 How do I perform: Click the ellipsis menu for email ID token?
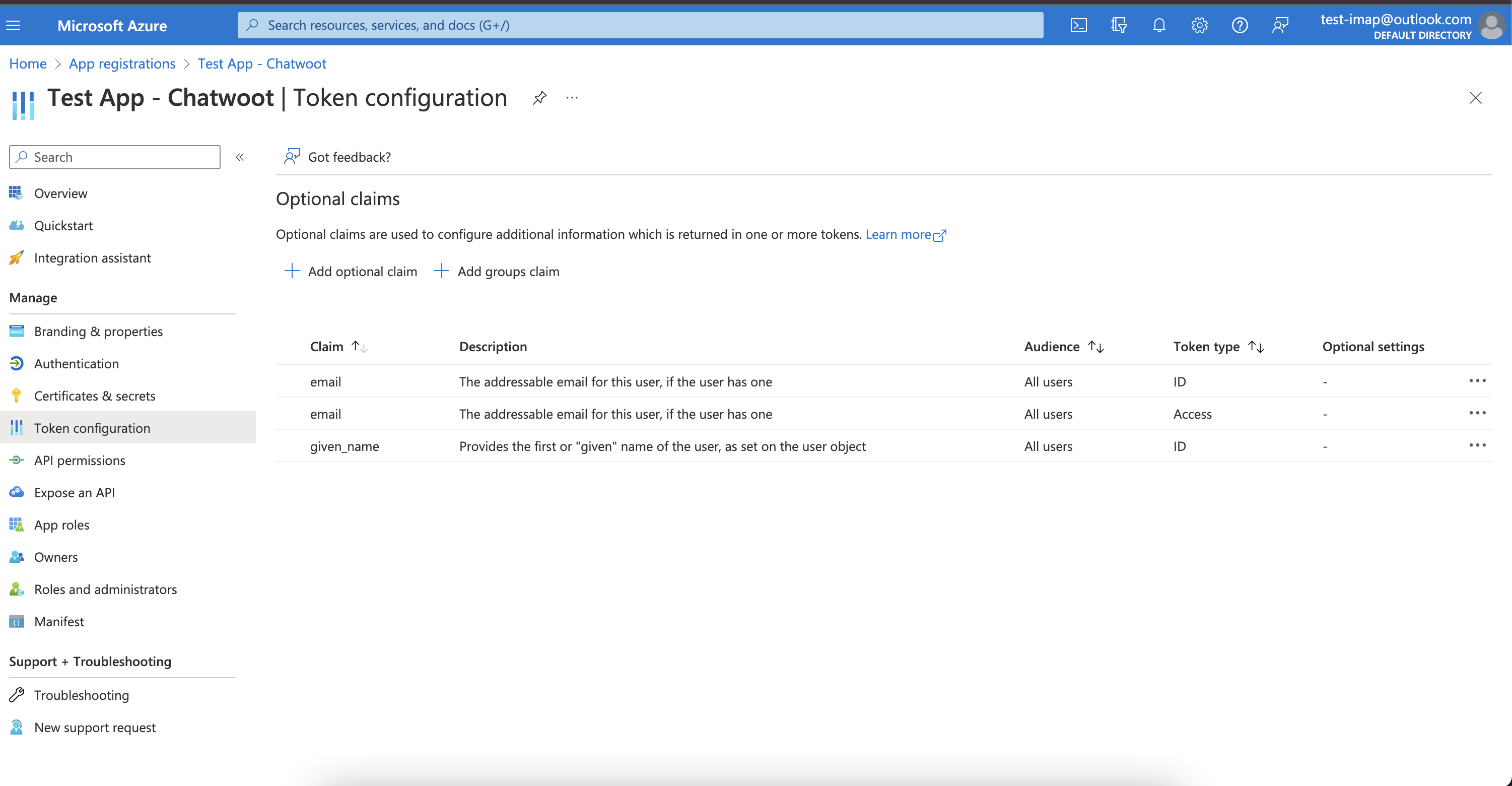[x=1478, y=381]
